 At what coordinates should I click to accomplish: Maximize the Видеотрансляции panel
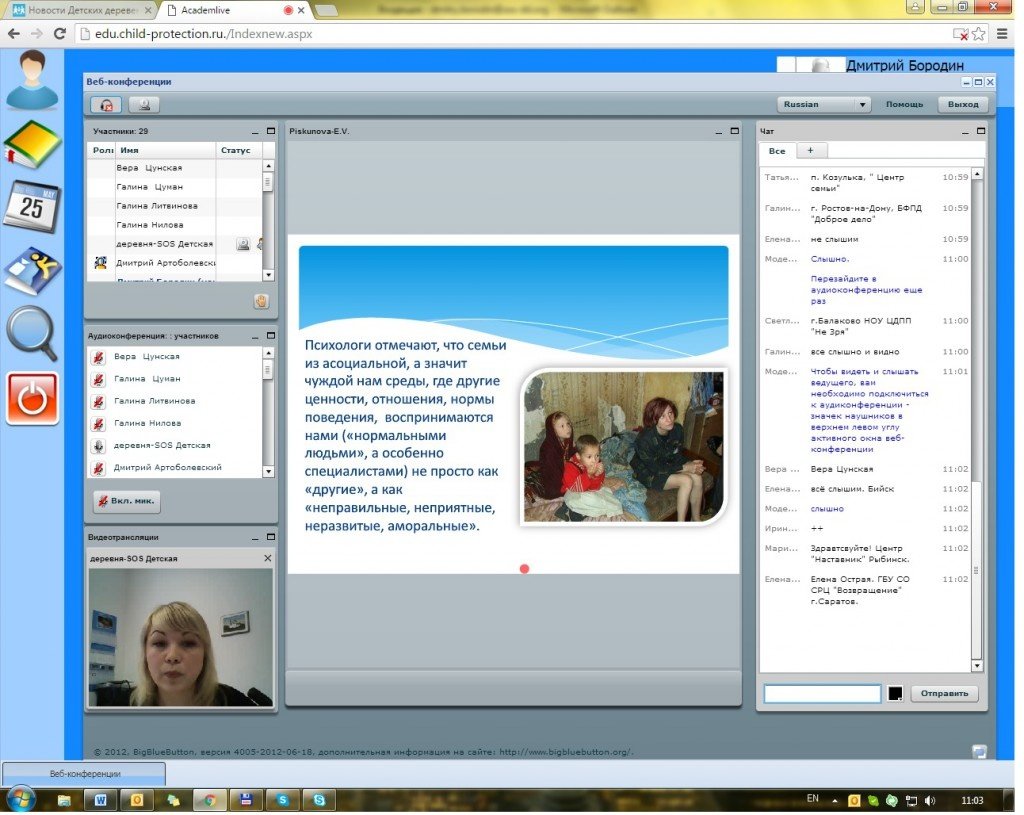click(271, 537)
